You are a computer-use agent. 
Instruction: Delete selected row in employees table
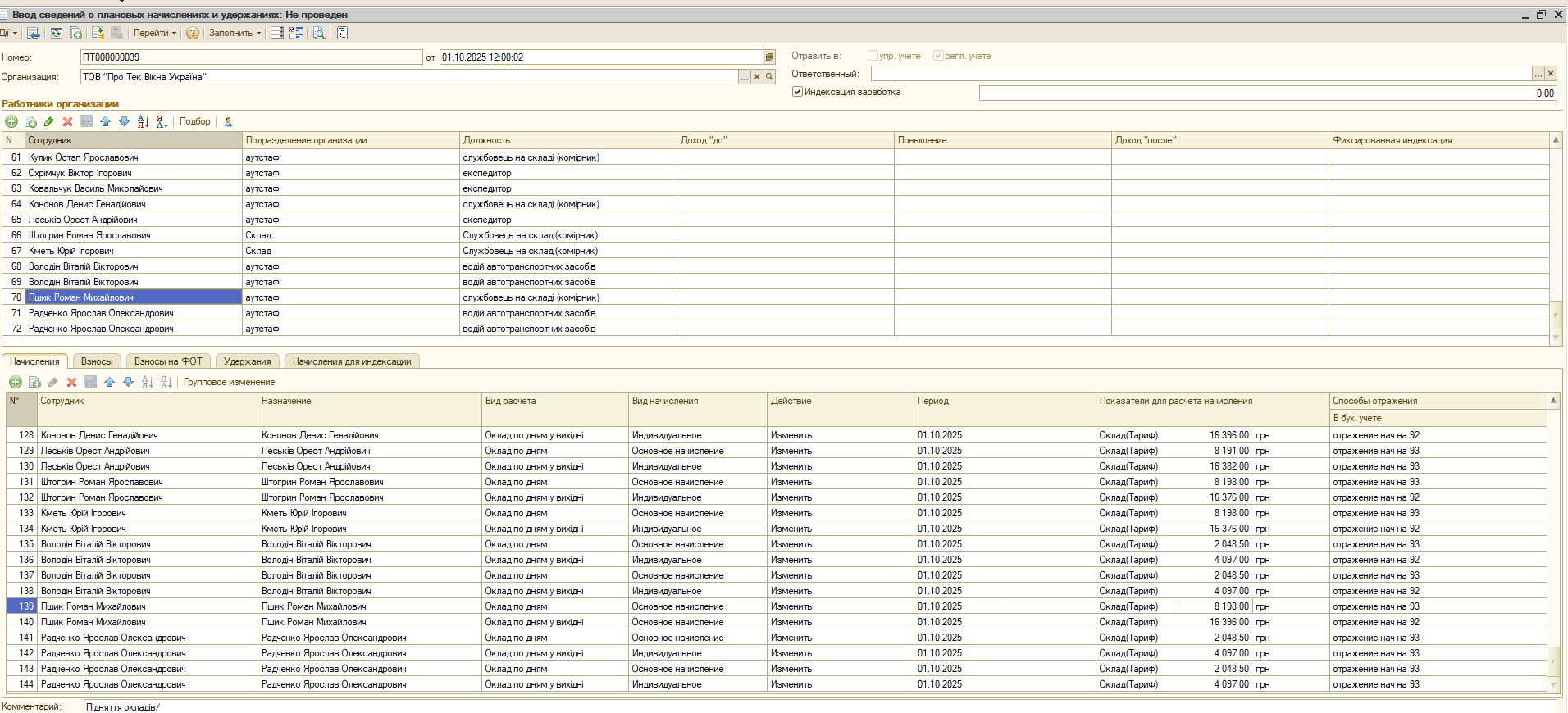tap(68, 121)
